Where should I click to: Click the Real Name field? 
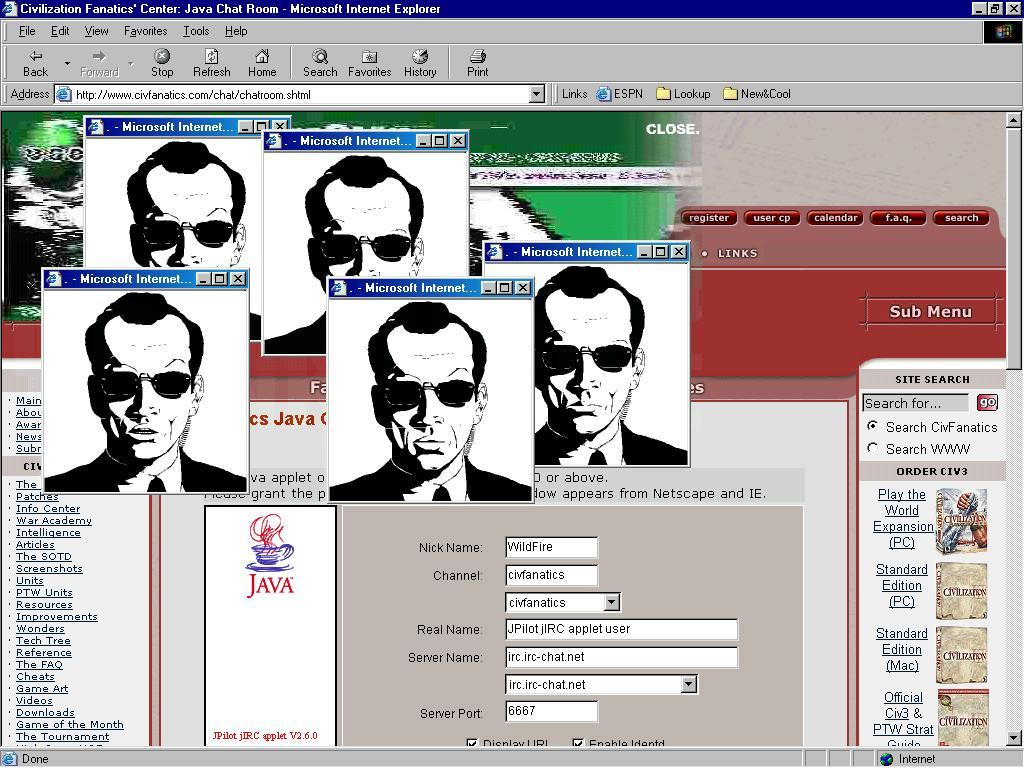click(622, 629)
